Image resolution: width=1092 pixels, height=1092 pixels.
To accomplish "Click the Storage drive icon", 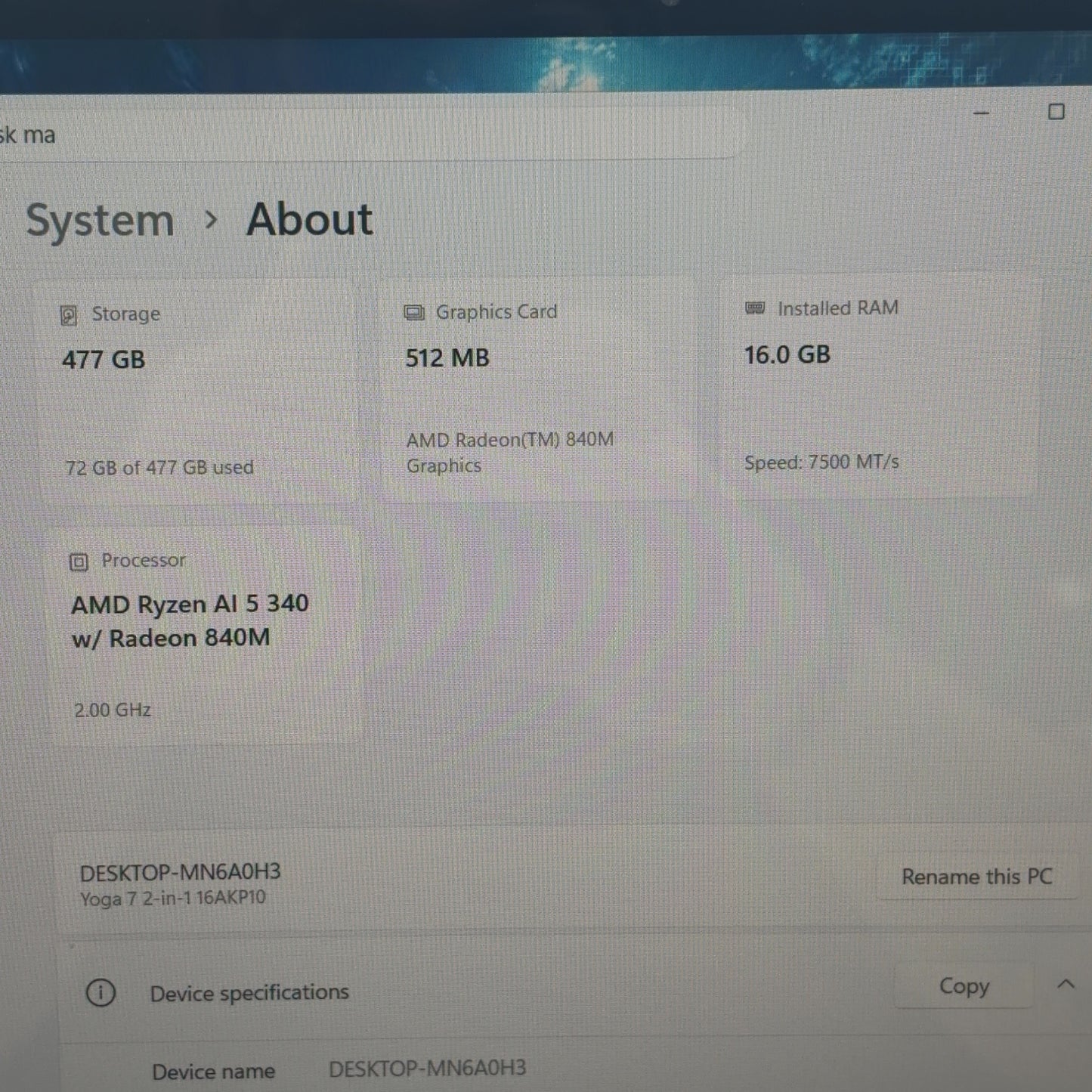I will (69, 315).
